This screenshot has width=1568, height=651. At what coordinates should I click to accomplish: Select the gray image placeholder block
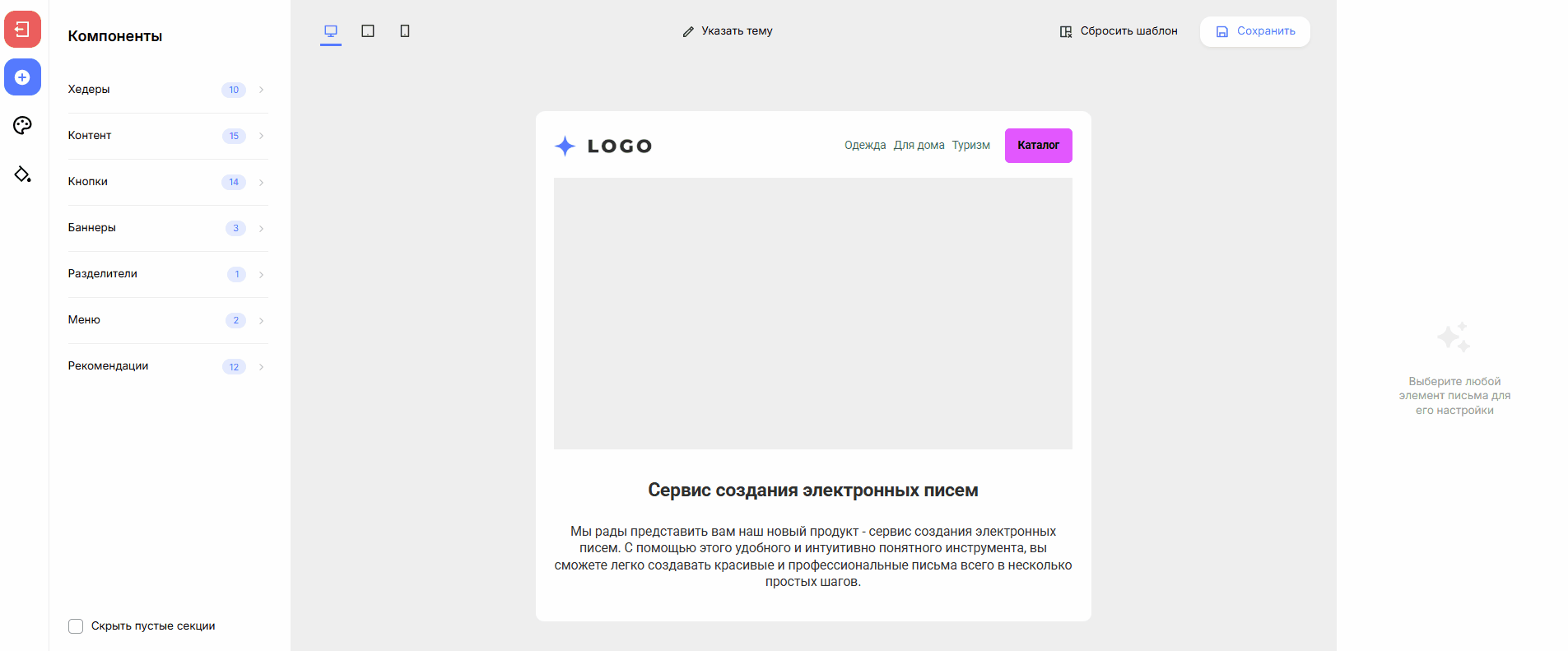812,314
